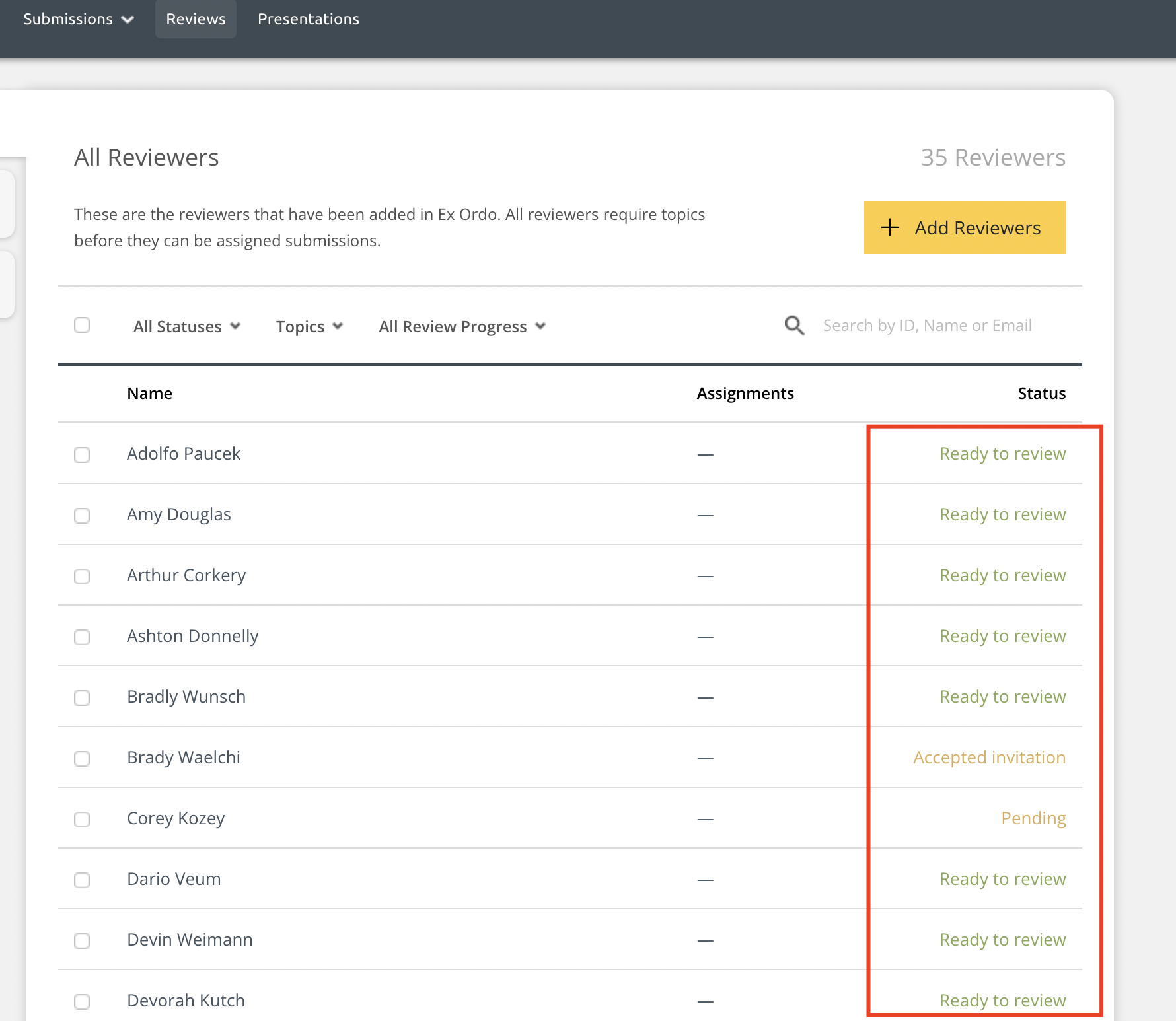Mark the checkbox next to Dario Veum

(82, 880)
